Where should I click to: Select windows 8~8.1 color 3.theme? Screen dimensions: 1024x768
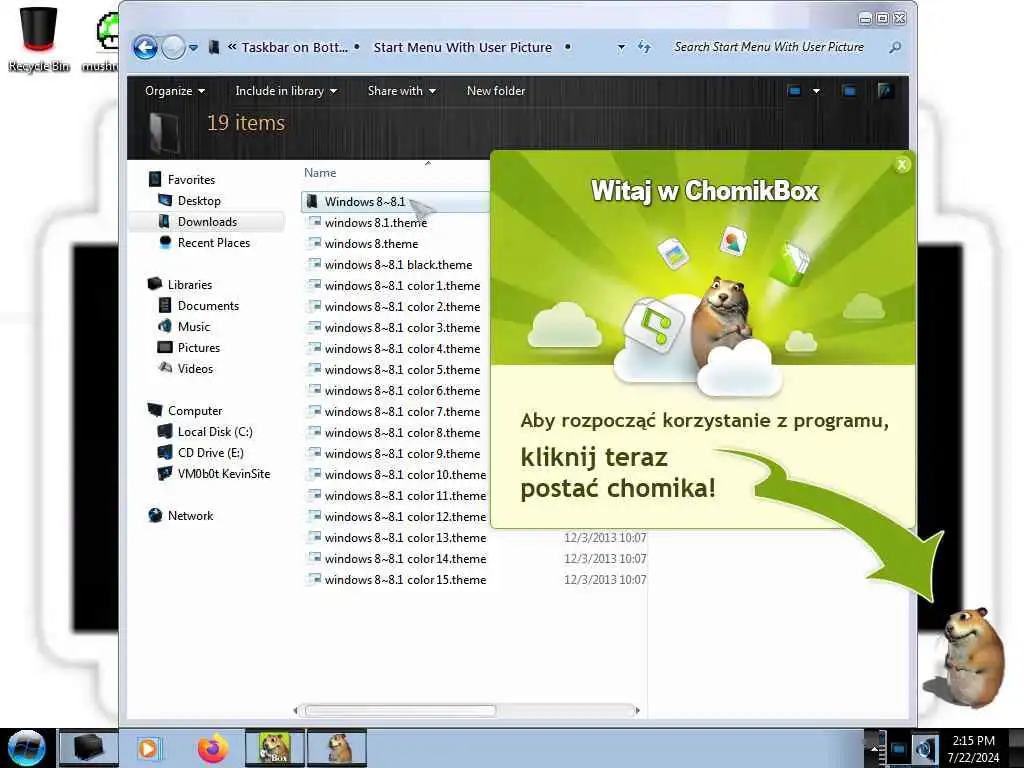click(402, 327)
